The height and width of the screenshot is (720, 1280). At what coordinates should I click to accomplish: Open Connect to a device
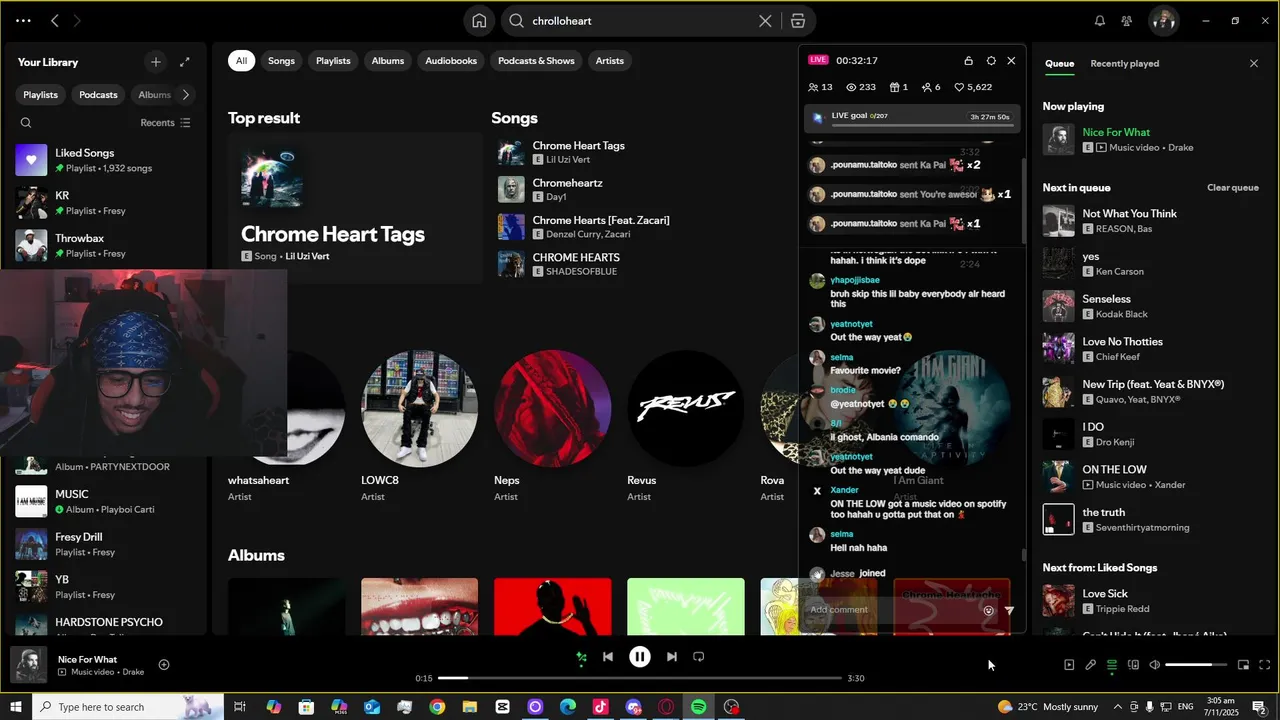[x=1133, y=665]
